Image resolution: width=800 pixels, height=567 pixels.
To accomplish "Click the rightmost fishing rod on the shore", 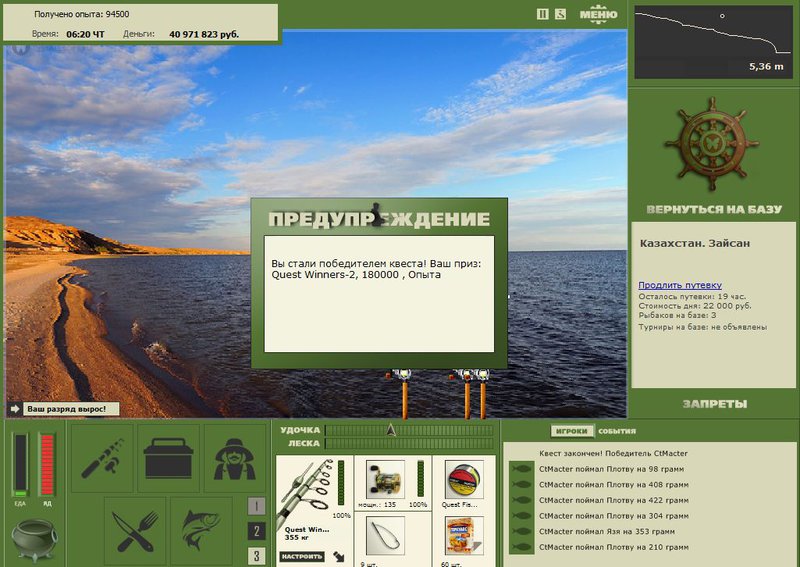I will (482, 394).
